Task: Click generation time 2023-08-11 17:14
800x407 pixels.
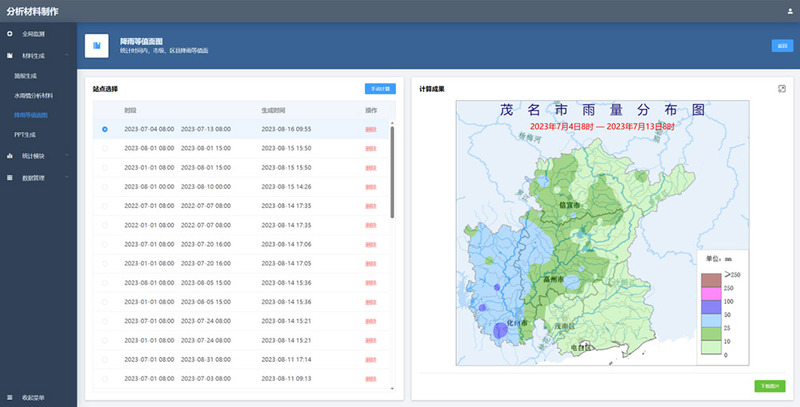Action: (x=286, y=360)
